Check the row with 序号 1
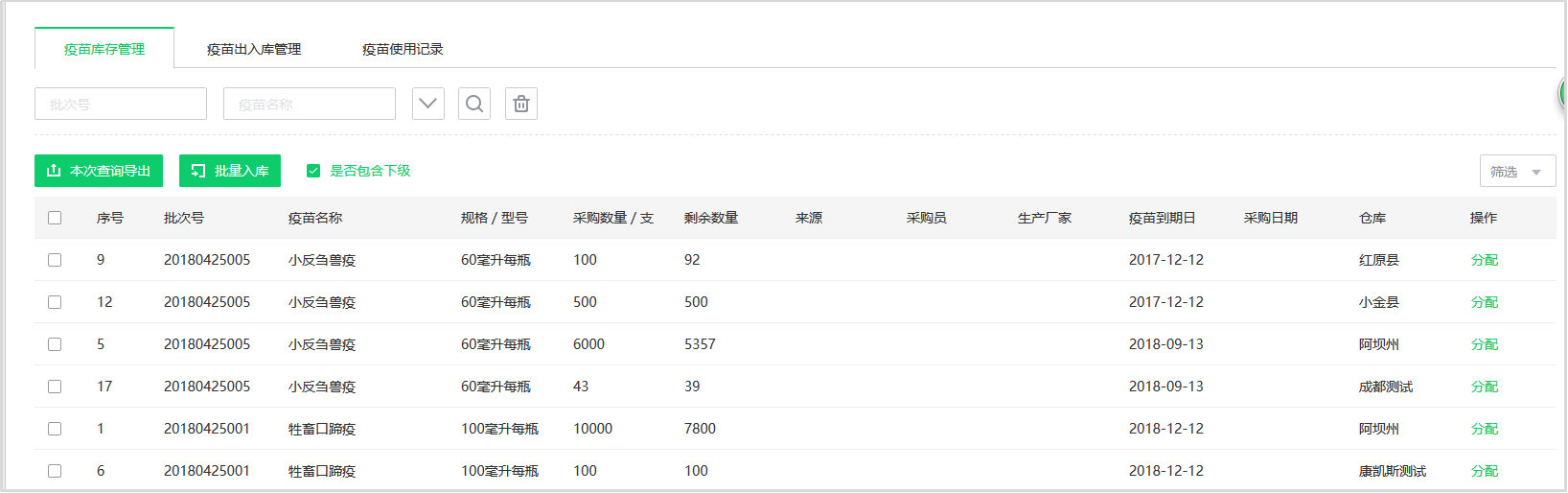 55,429
